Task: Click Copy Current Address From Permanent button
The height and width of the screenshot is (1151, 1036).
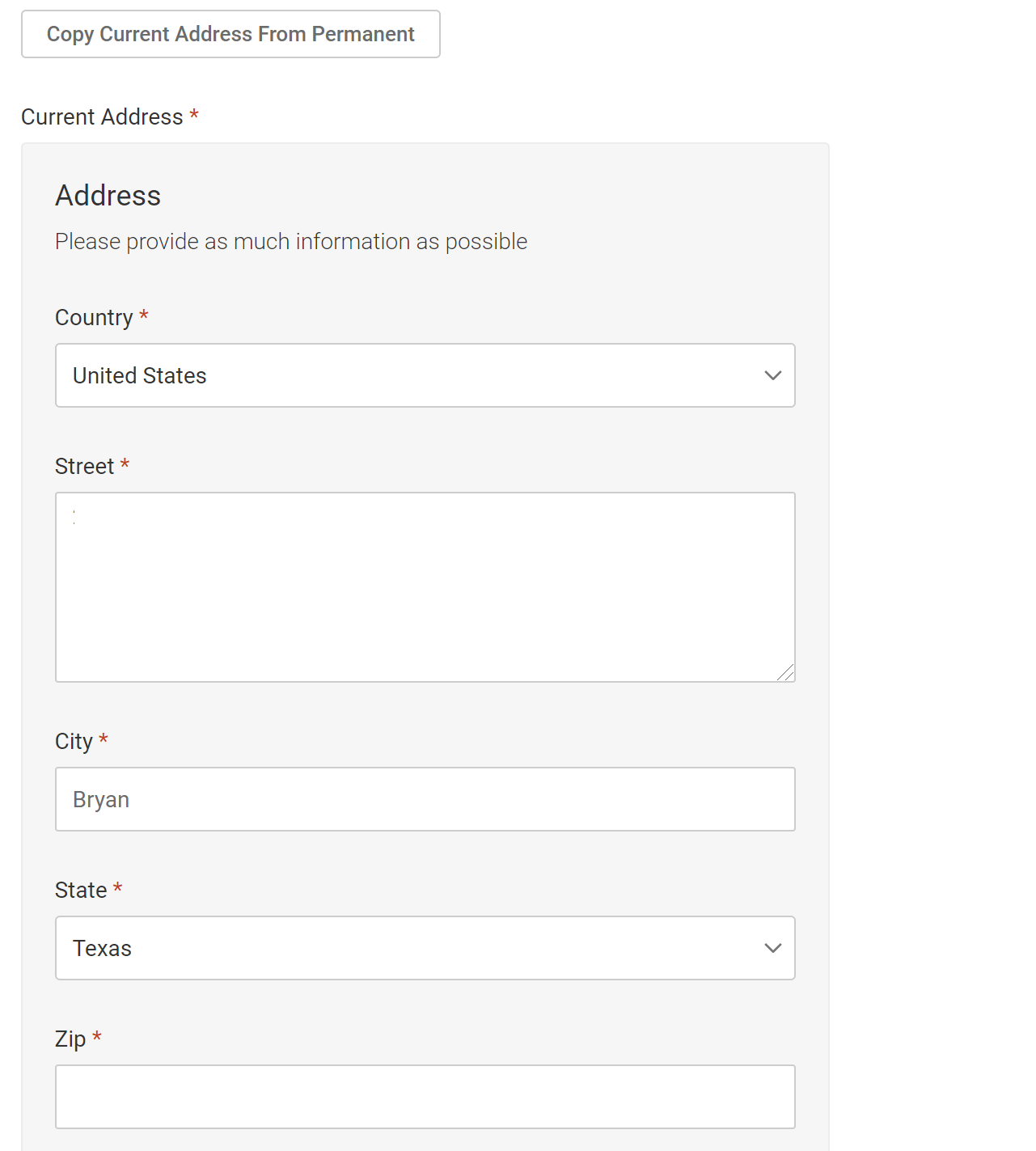Action: 230,34
